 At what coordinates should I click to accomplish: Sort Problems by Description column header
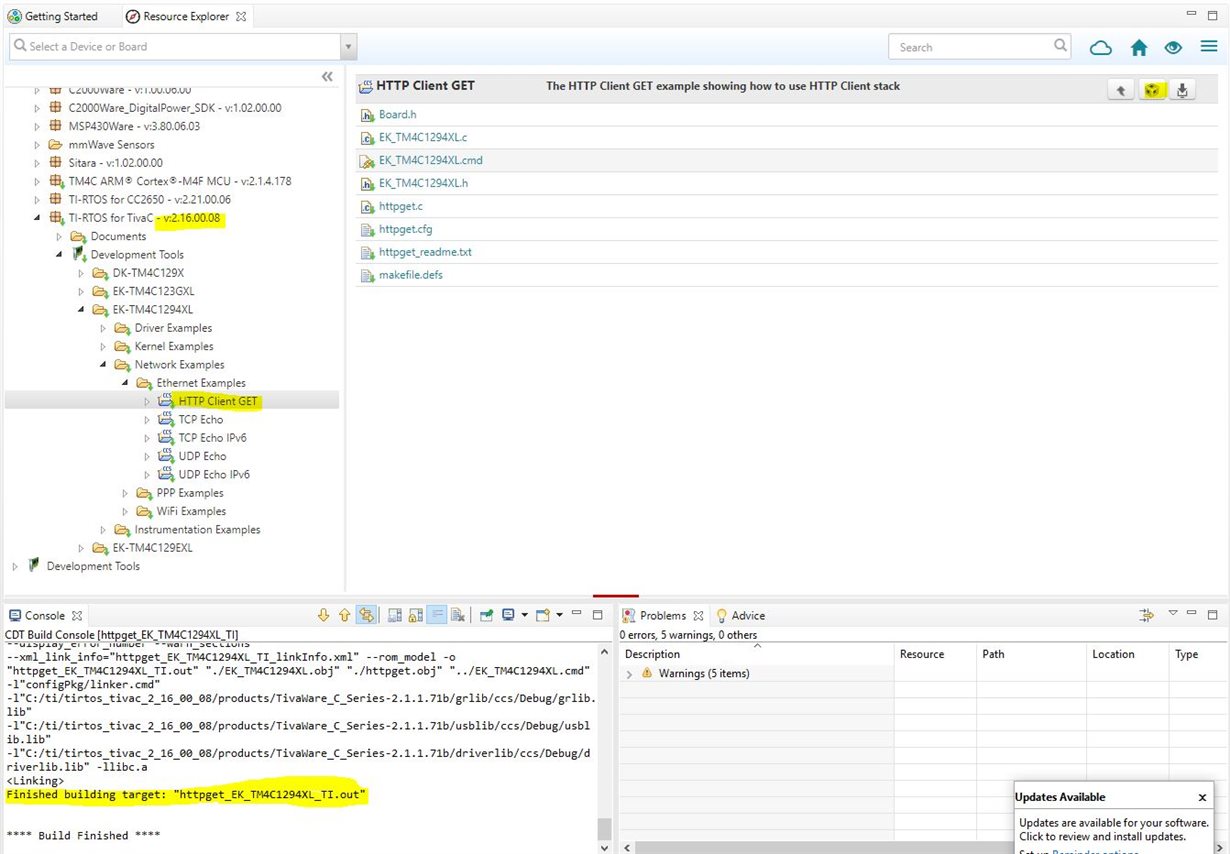tap(756, 654)
